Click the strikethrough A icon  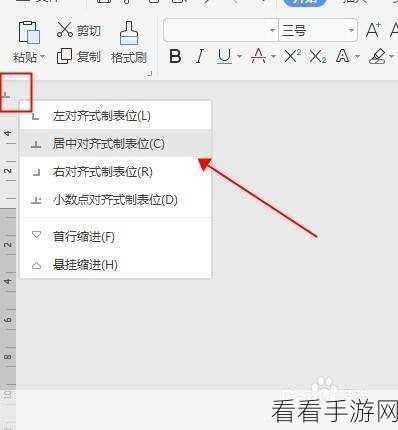point(259,56)
